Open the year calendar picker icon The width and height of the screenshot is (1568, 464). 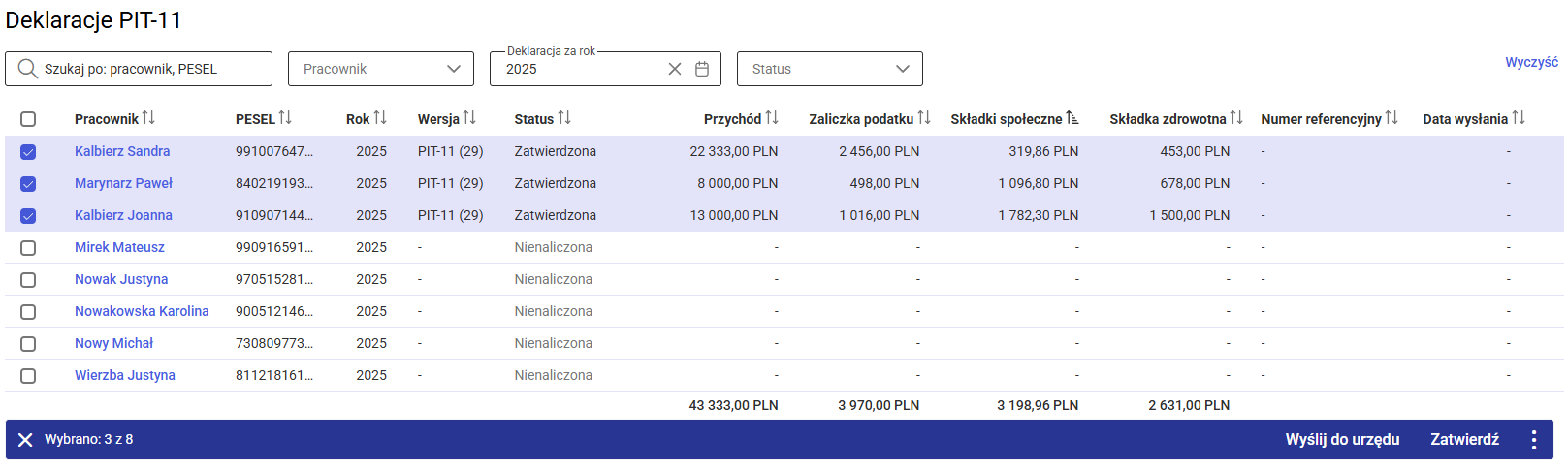tap(702, 69)
